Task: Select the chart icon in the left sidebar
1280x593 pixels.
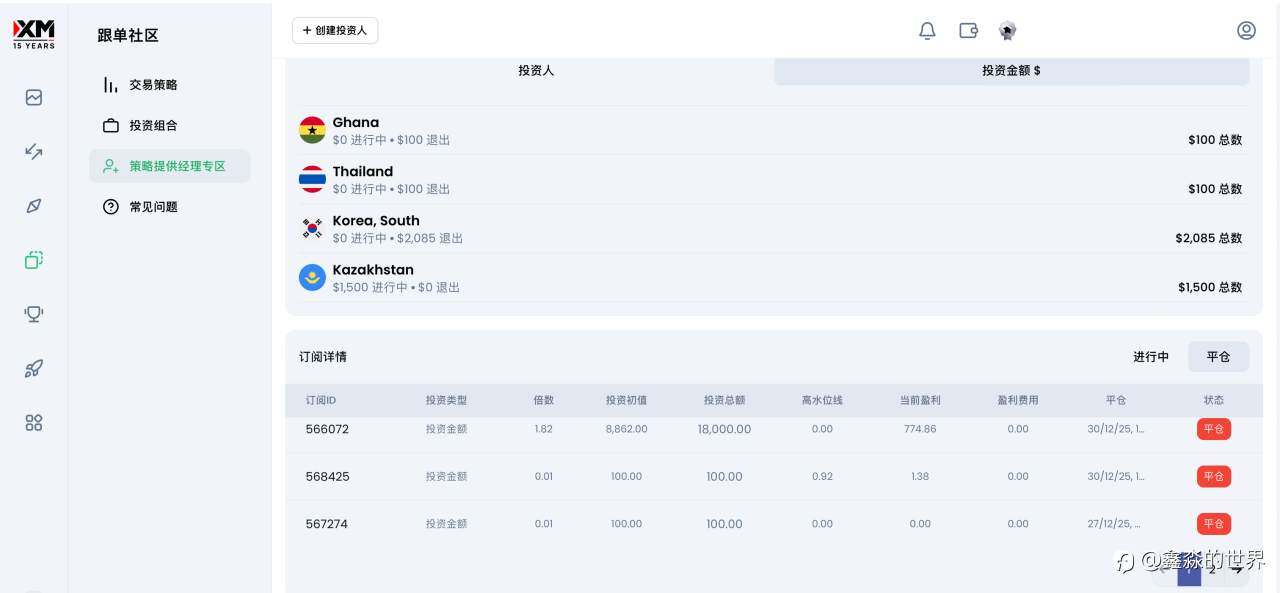Action: tap(33, 97)
